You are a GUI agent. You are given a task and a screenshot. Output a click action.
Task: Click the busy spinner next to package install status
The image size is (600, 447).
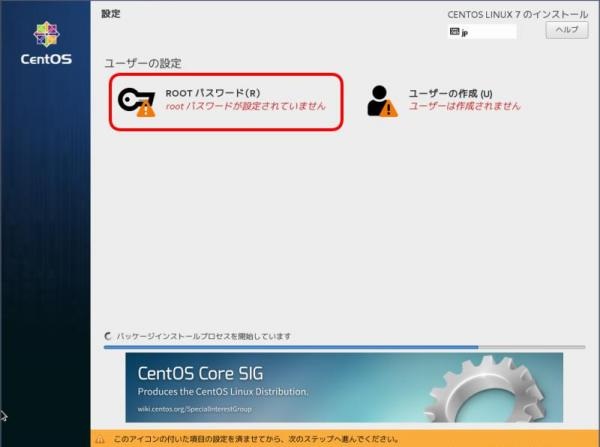click(x=108, y=336)
